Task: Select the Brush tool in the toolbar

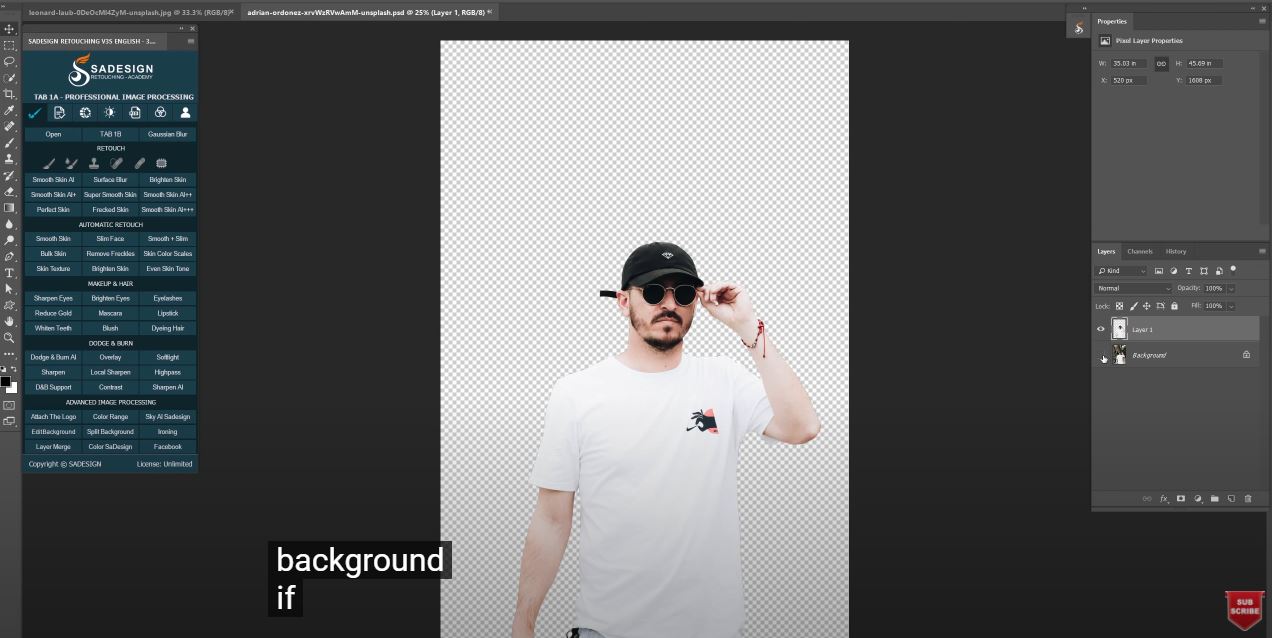Action: click(x=9, y=143)
